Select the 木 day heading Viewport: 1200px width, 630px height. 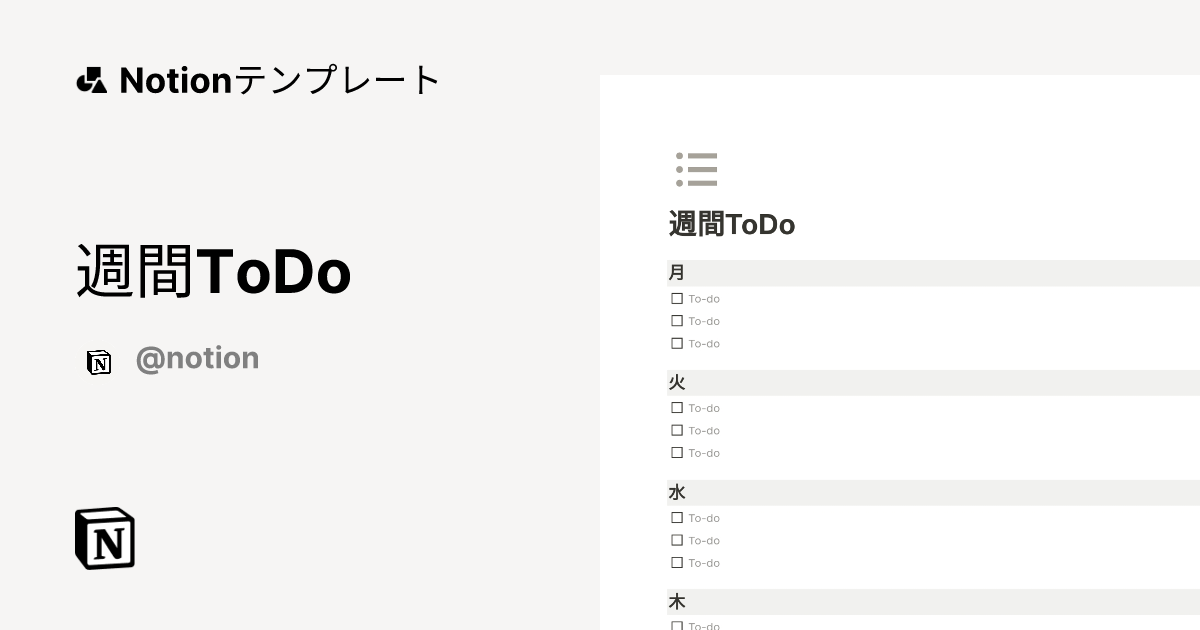[x=677, y=602]
